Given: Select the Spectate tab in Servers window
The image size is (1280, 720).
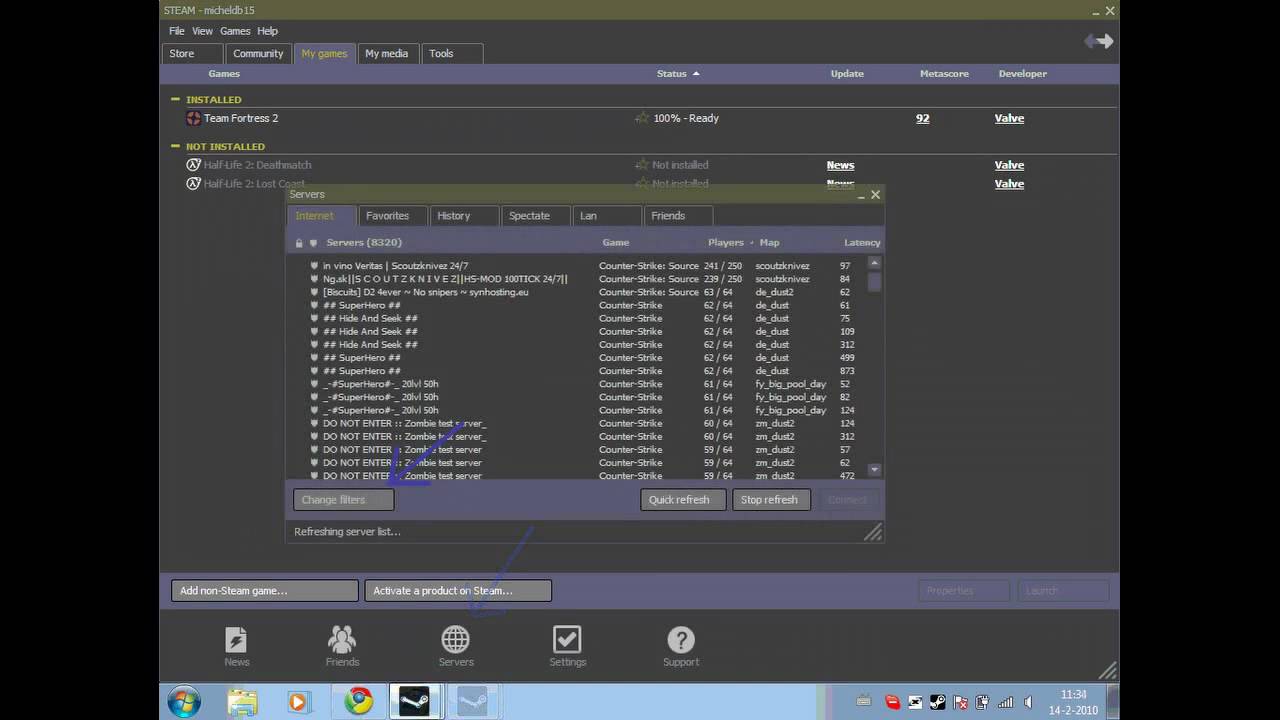Looking at the screenshot, I should [x=535, y=216].
